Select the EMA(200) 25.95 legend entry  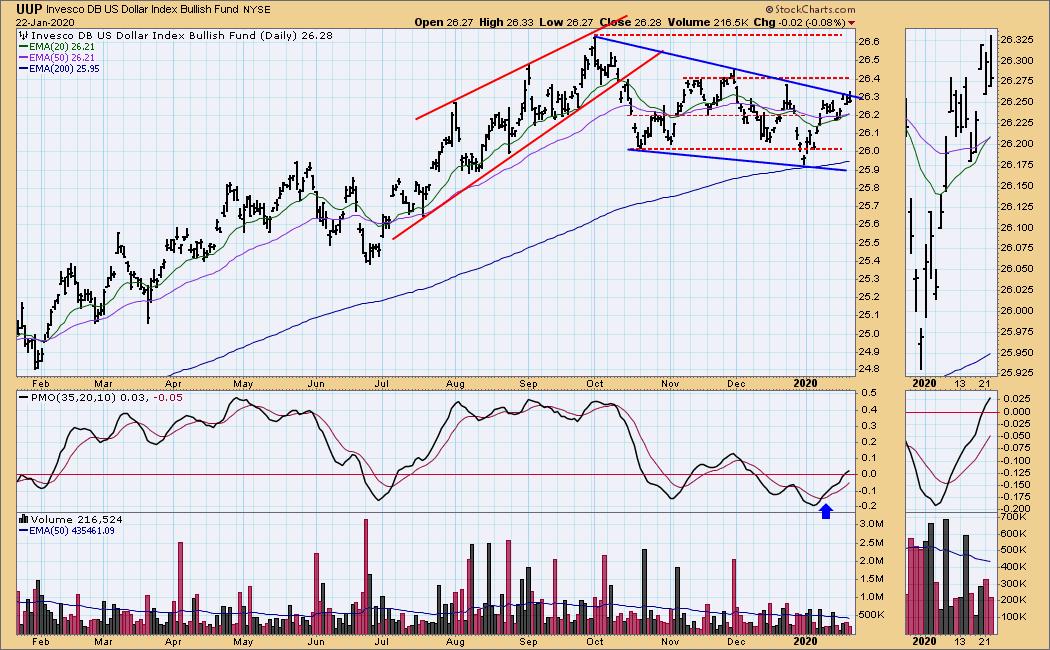(60, 68)
